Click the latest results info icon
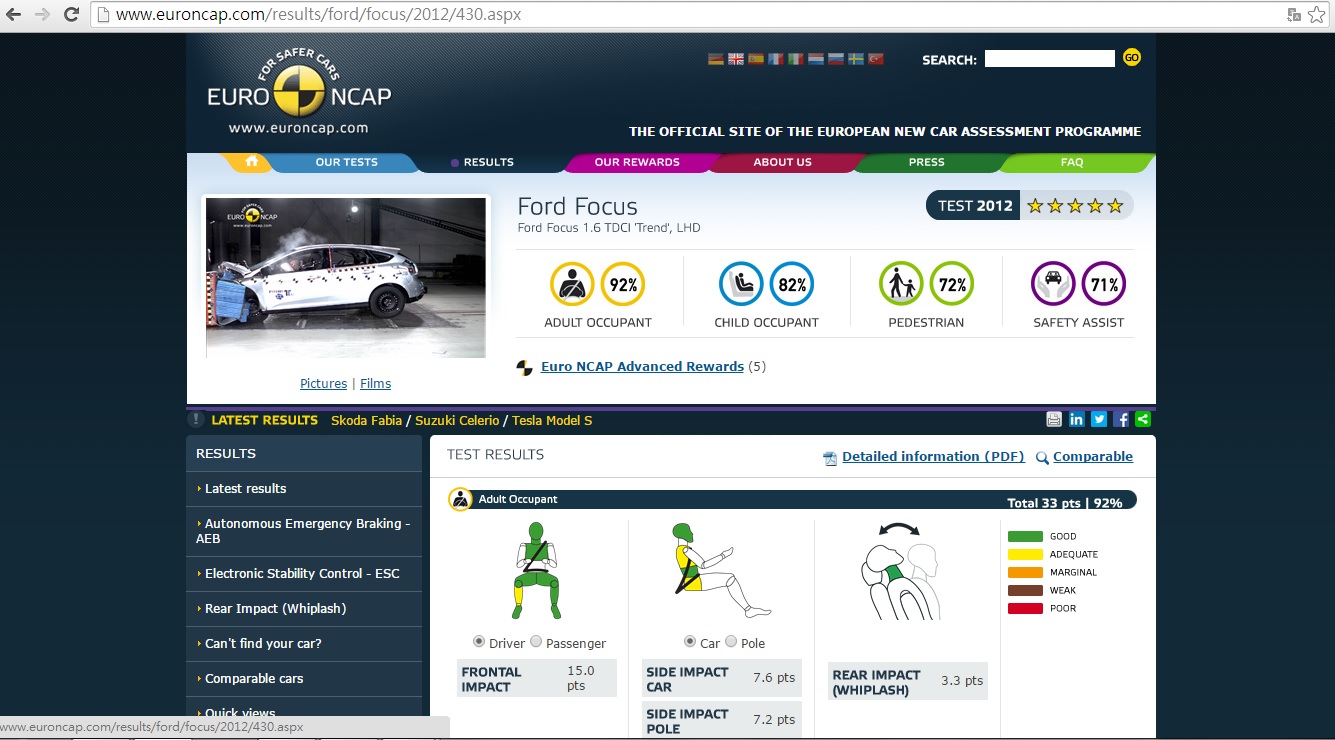1335x740 pixels. tap(196, 420)
